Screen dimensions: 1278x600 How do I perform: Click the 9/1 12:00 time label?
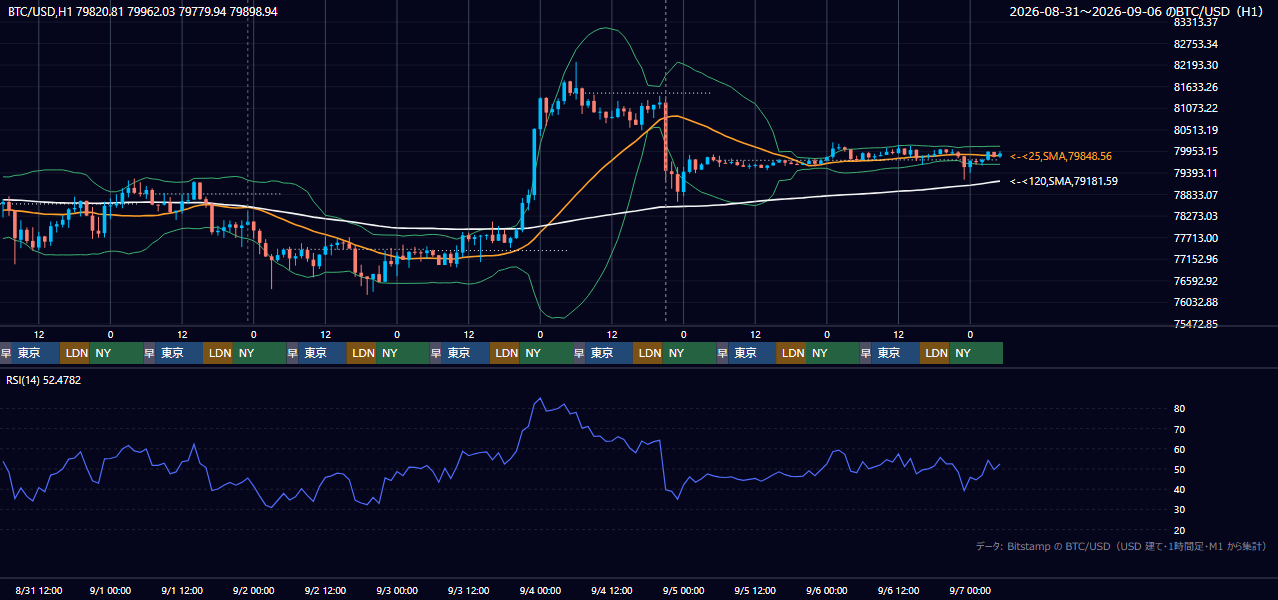coord(182,590)
